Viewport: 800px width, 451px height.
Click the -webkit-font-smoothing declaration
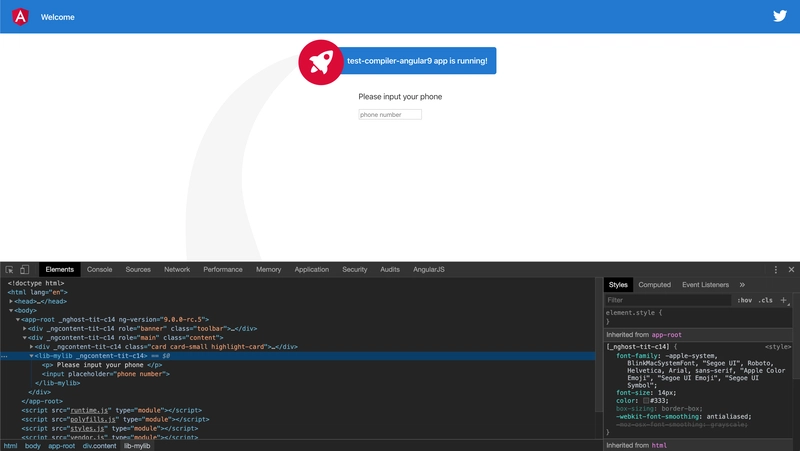coord(684,417)
